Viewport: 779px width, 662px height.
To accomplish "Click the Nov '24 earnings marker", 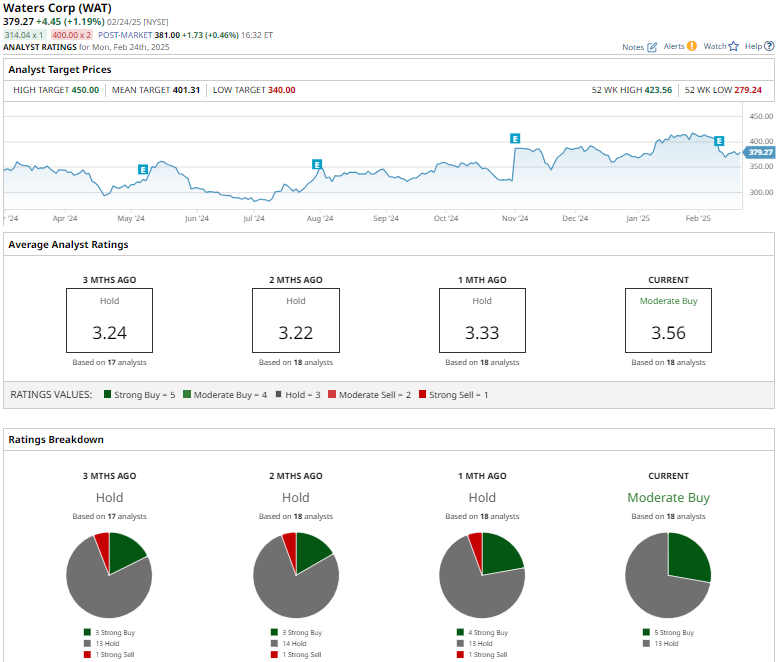I will pos(515,138).
